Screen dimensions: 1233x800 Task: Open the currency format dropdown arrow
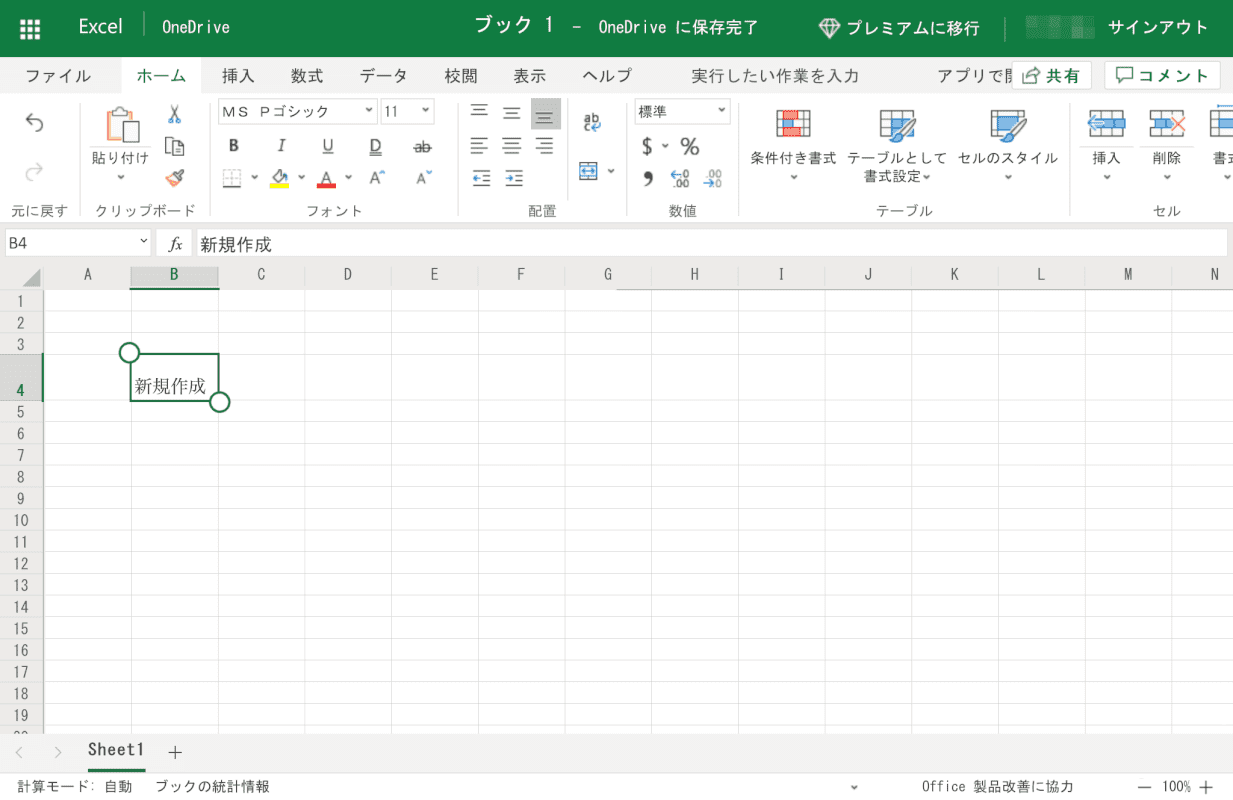[x=665, y=146]
